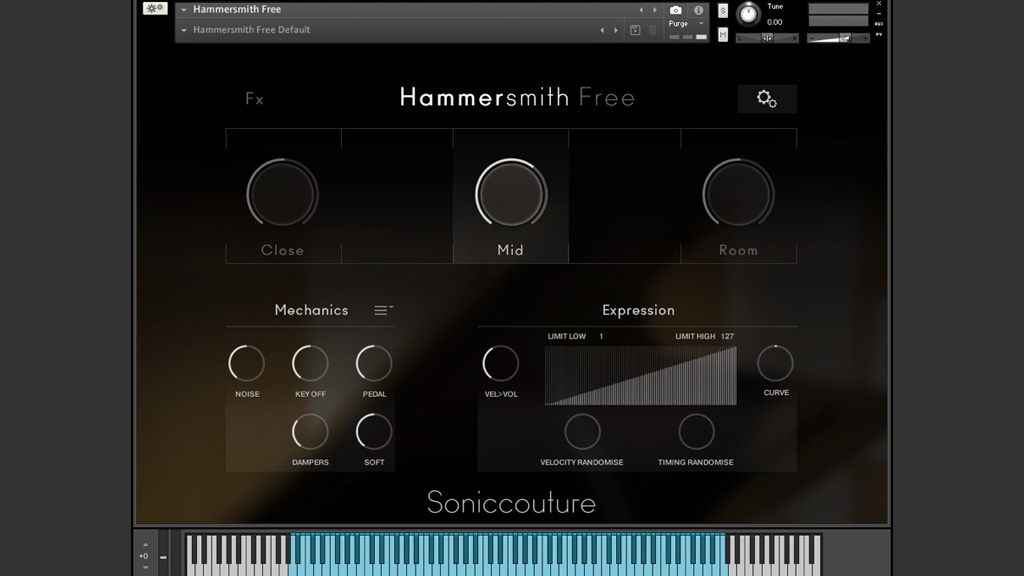Go to previous instrument arrow
Screen dimensions: 1024x576
coord(641,10)
